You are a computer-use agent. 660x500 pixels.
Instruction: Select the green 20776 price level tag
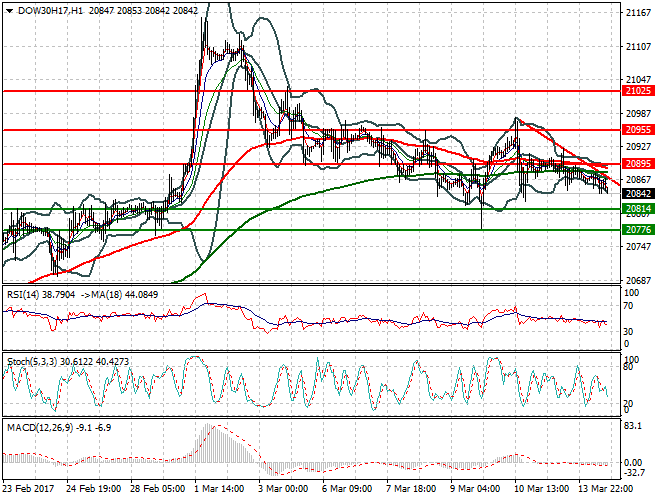(637, 230)
